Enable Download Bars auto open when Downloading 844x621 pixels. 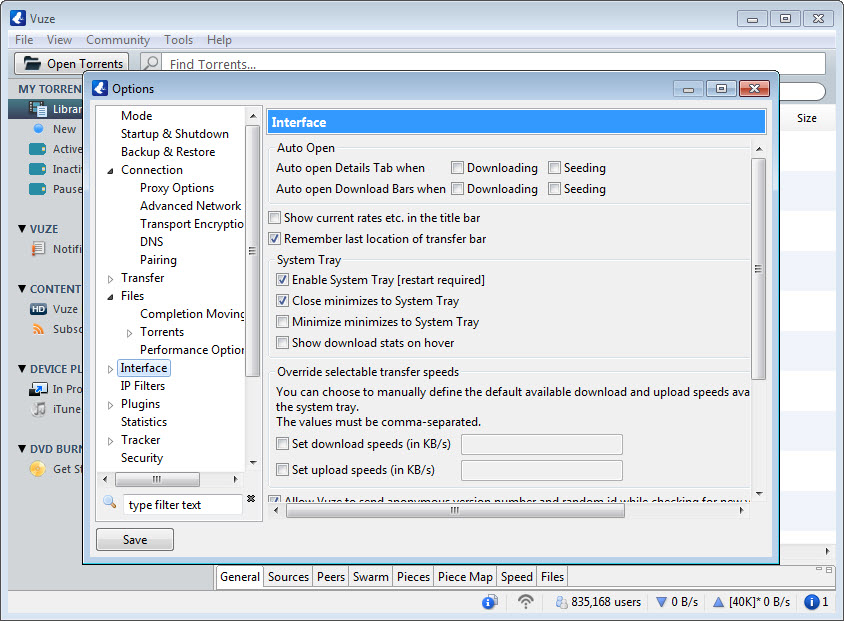click(457, 188)
